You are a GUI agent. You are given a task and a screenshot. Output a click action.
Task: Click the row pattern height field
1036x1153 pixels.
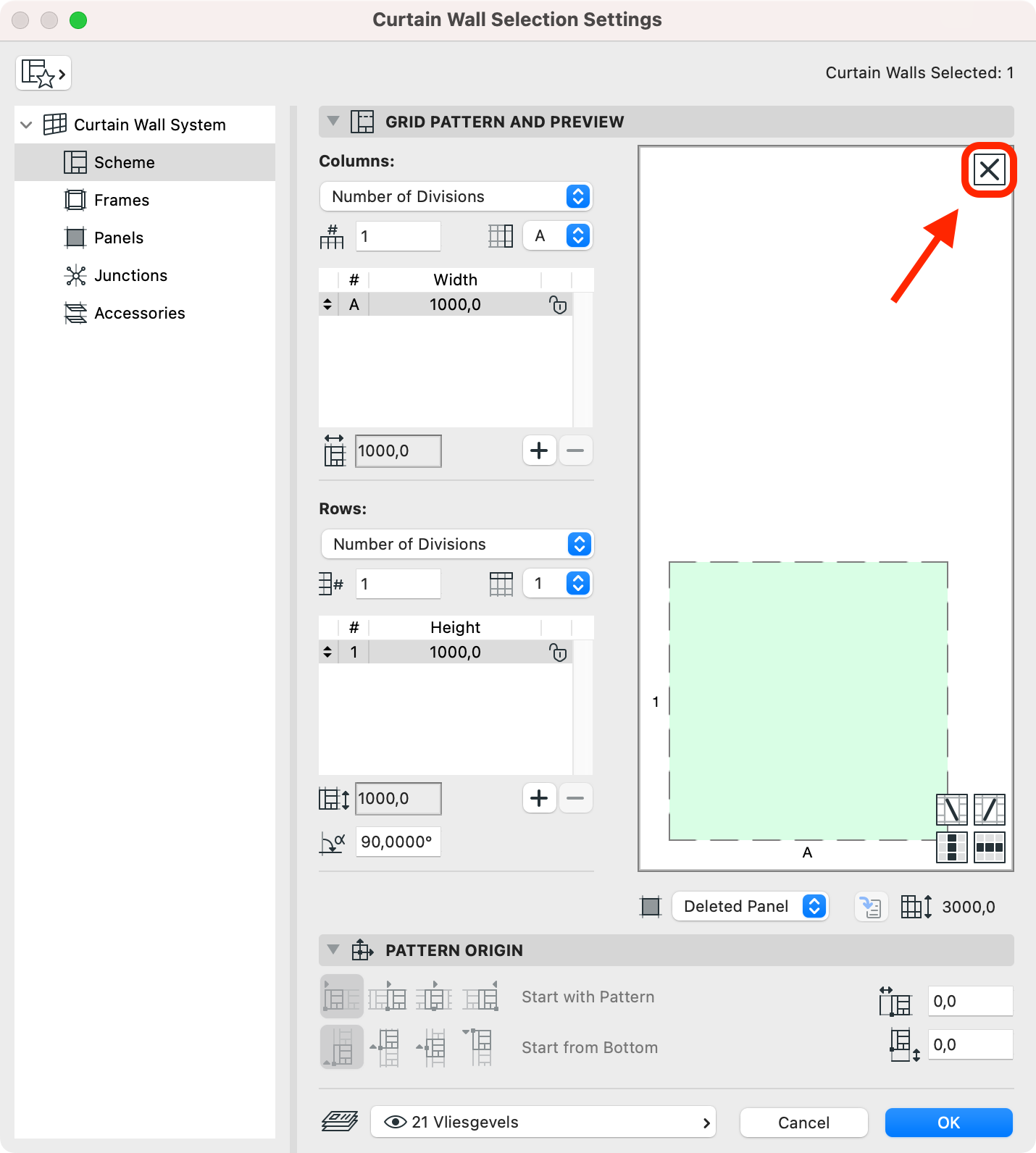[398, 798]
